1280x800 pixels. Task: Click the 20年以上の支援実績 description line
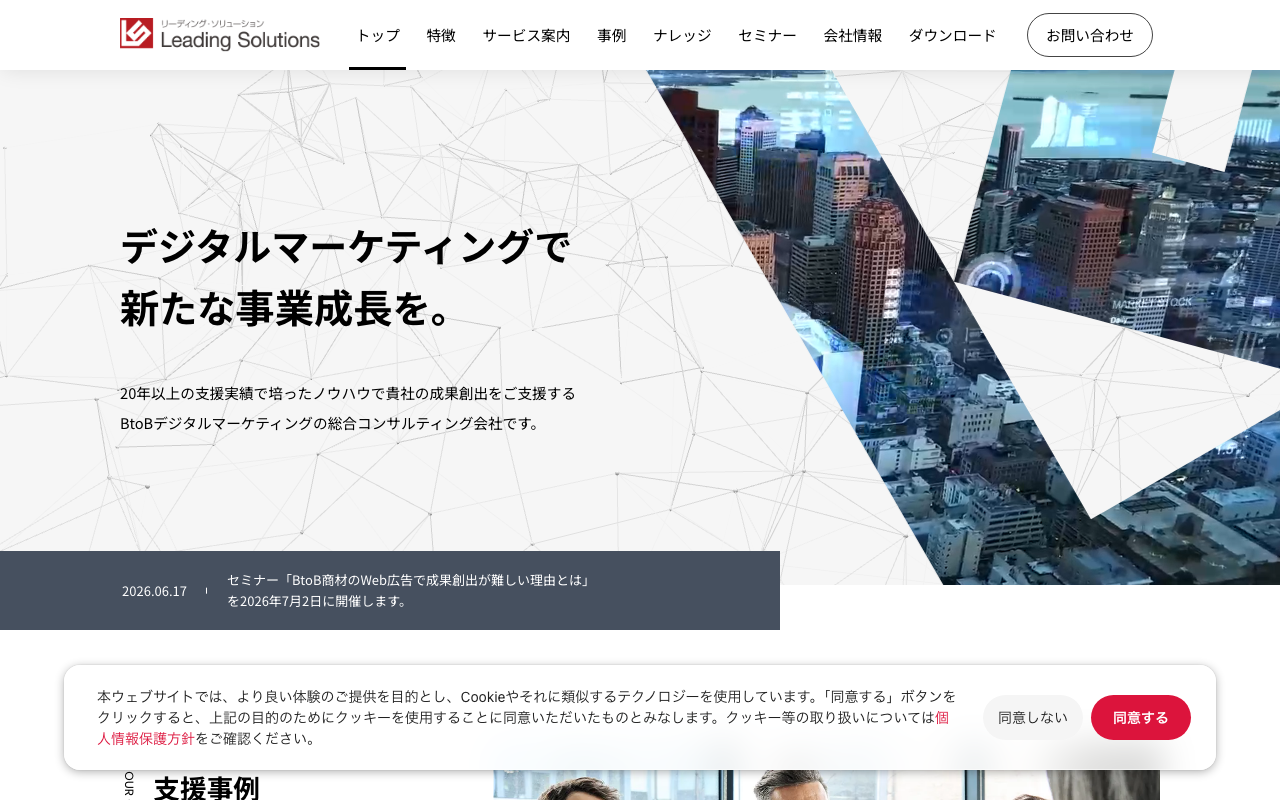click(348, 393)
